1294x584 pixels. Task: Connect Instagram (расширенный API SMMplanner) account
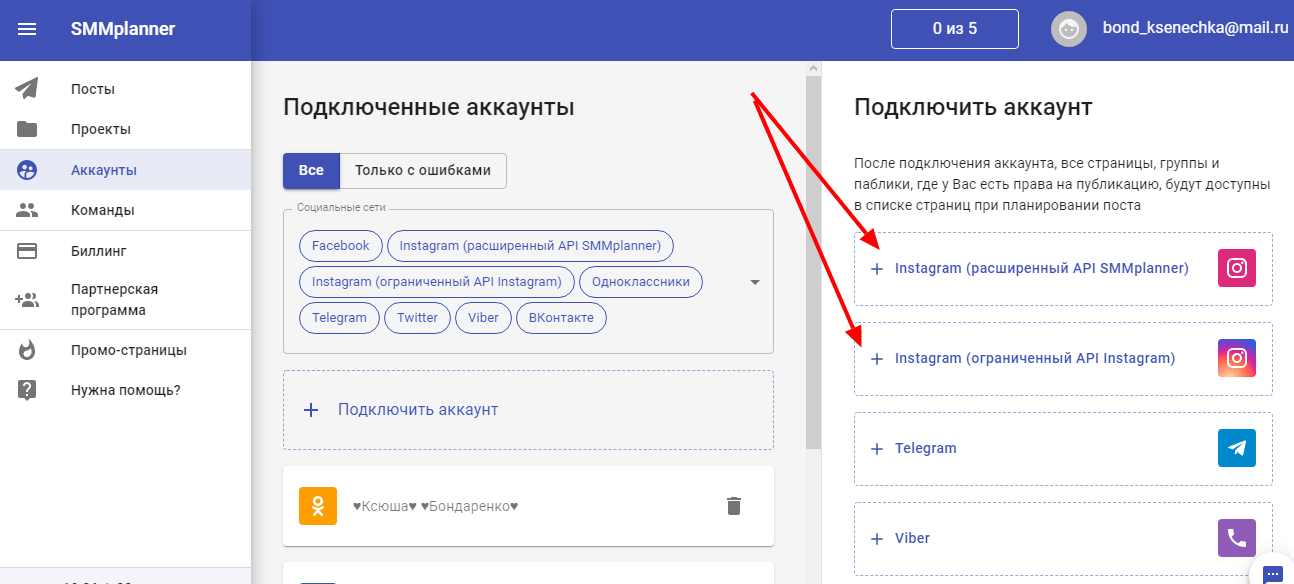coord(1063,269)
